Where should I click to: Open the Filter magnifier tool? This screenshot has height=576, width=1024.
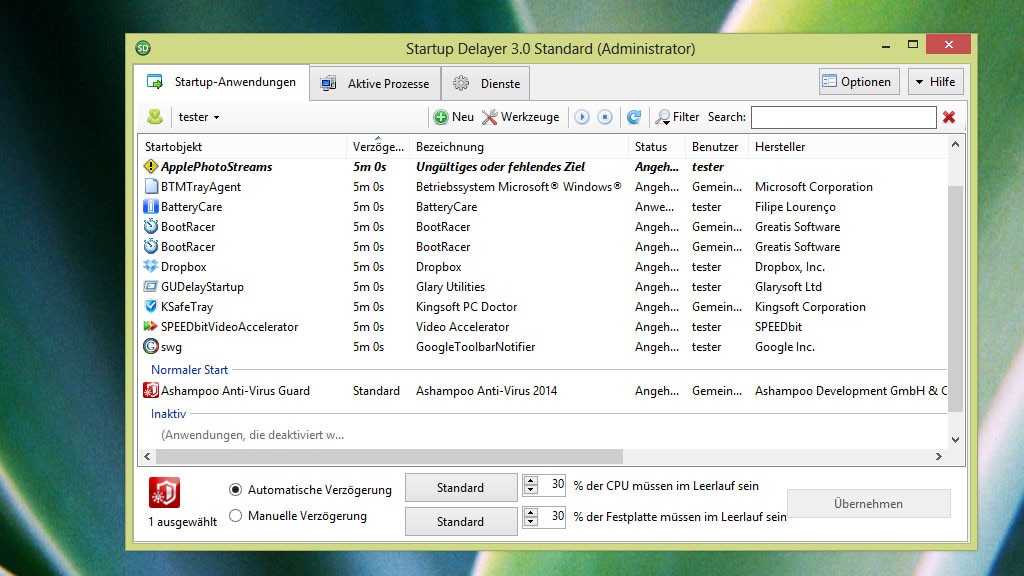pyautogui.click(x=677, y=117)
